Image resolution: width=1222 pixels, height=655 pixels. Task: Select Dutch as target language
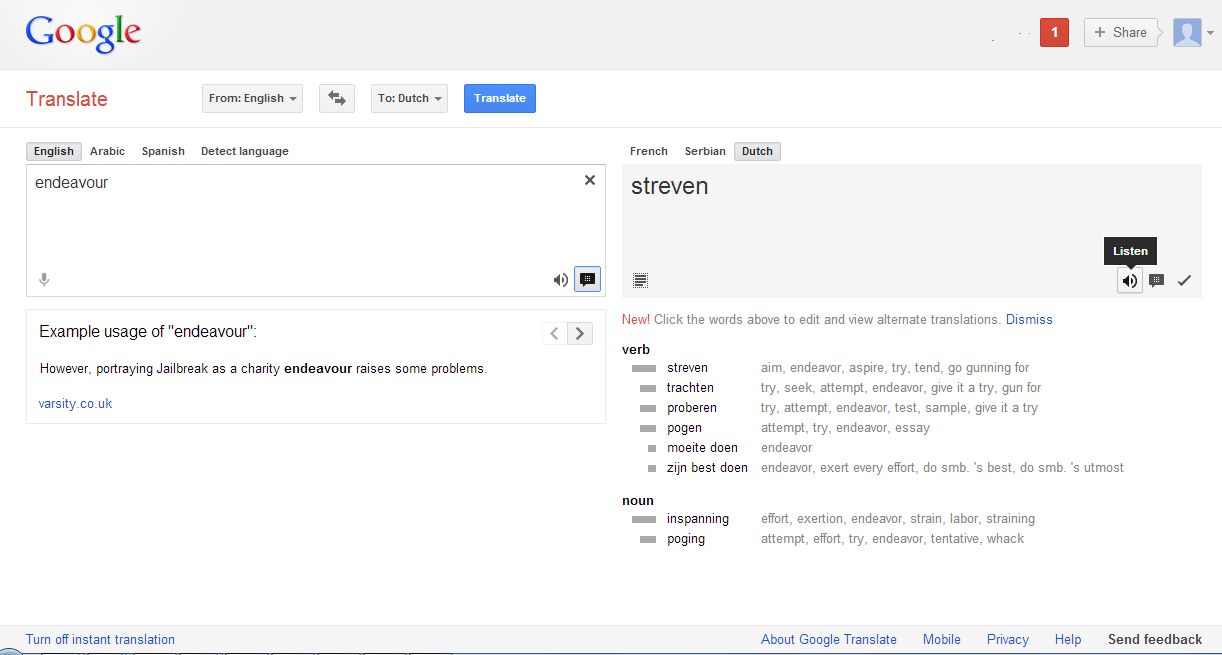(757, 151)
